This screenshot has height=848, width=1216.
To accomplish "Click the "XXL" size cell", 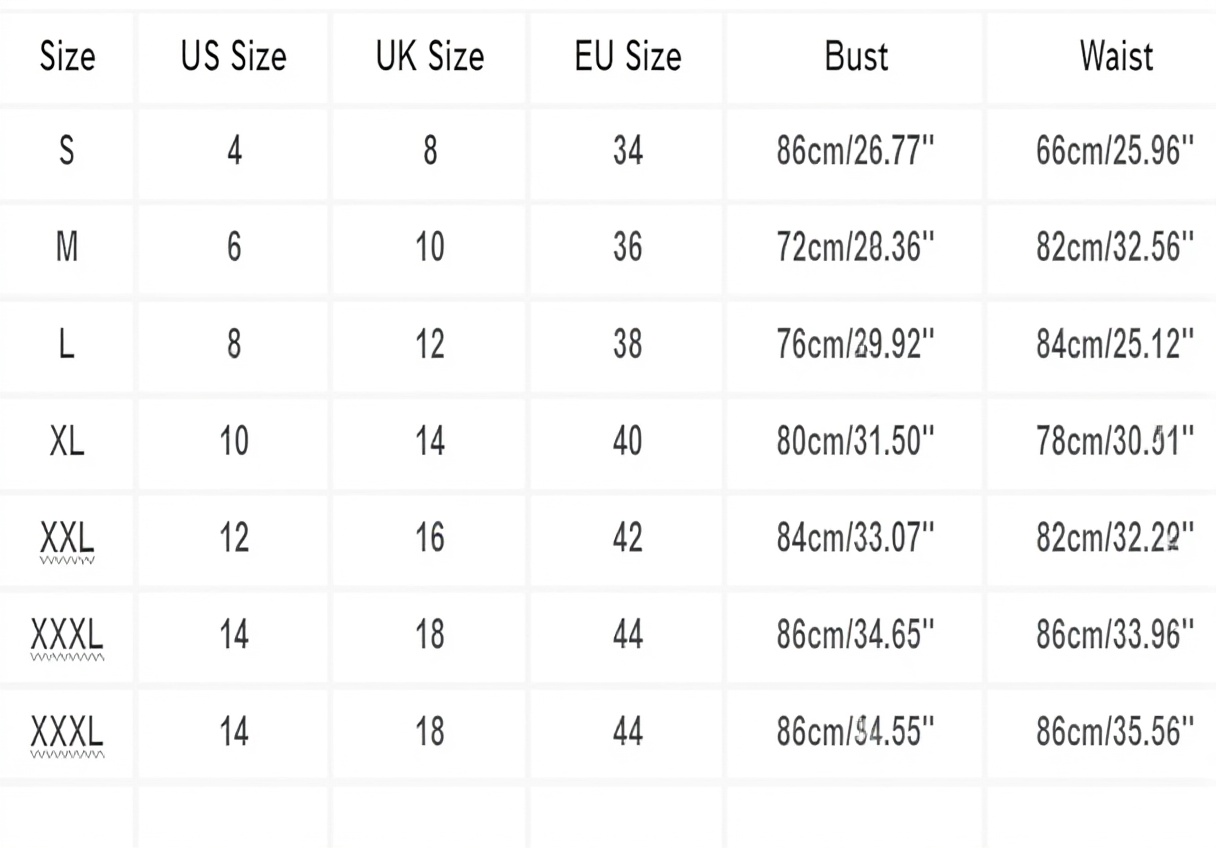I will click(67, 538).
